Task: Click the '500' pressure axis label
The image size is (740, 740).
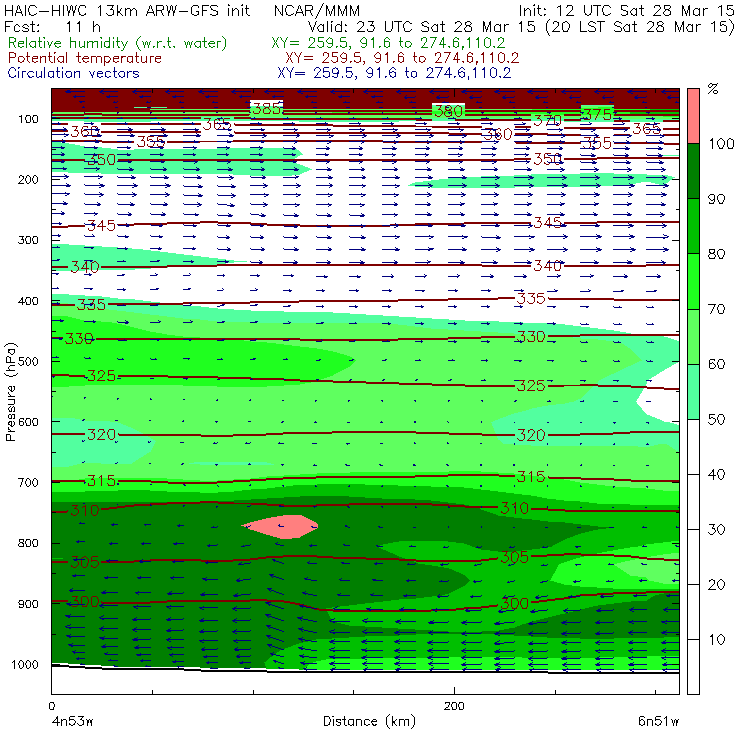Action: pos(28,362)
